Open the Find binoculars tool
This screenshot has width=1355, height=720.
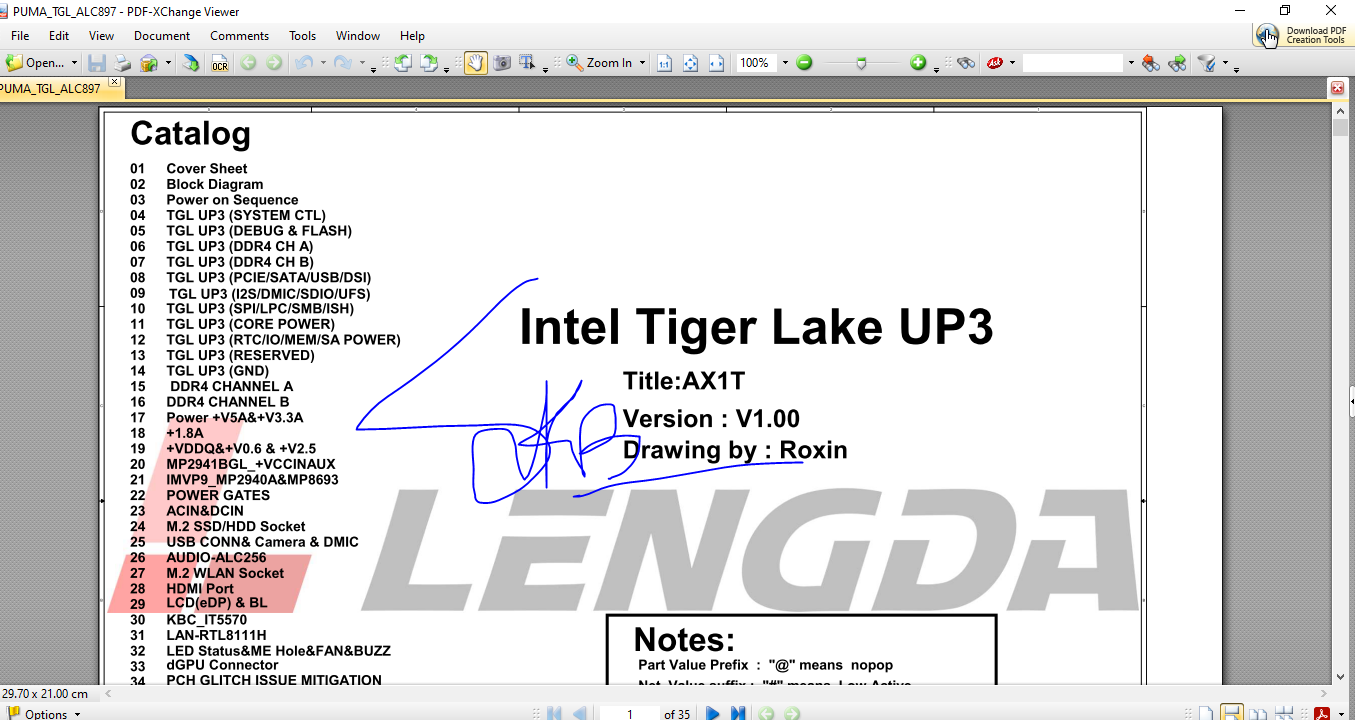pos(965,63)
